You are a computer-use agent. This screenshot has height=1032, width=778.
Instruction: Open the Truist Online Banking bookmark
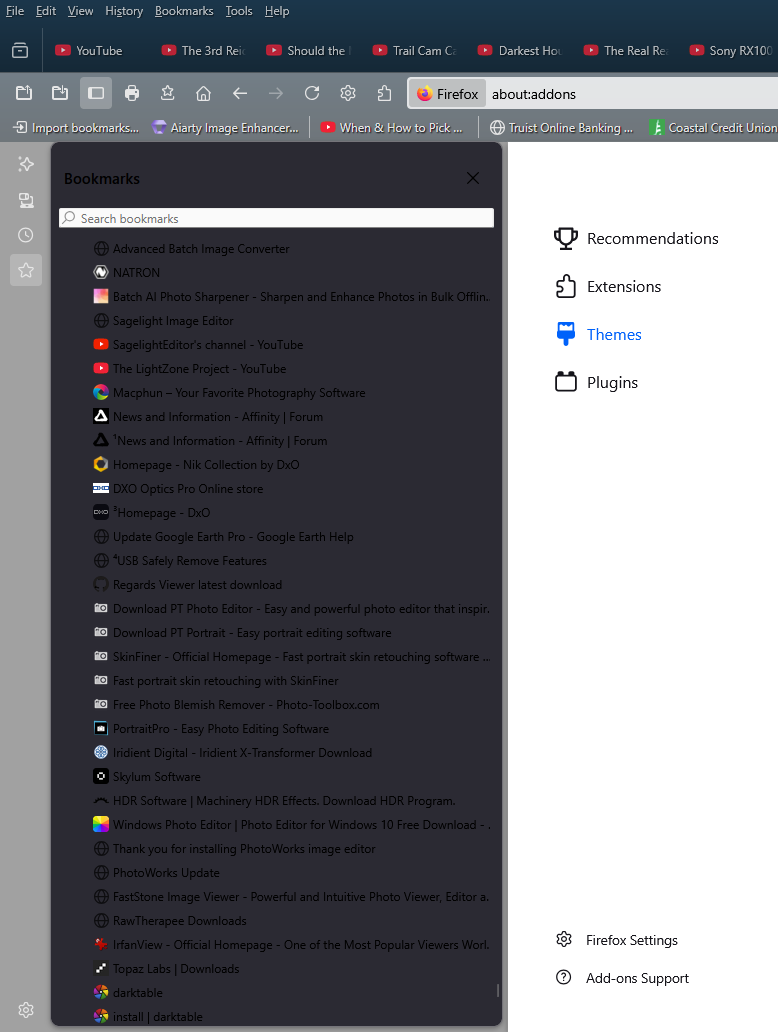click(x=561, y=128)
